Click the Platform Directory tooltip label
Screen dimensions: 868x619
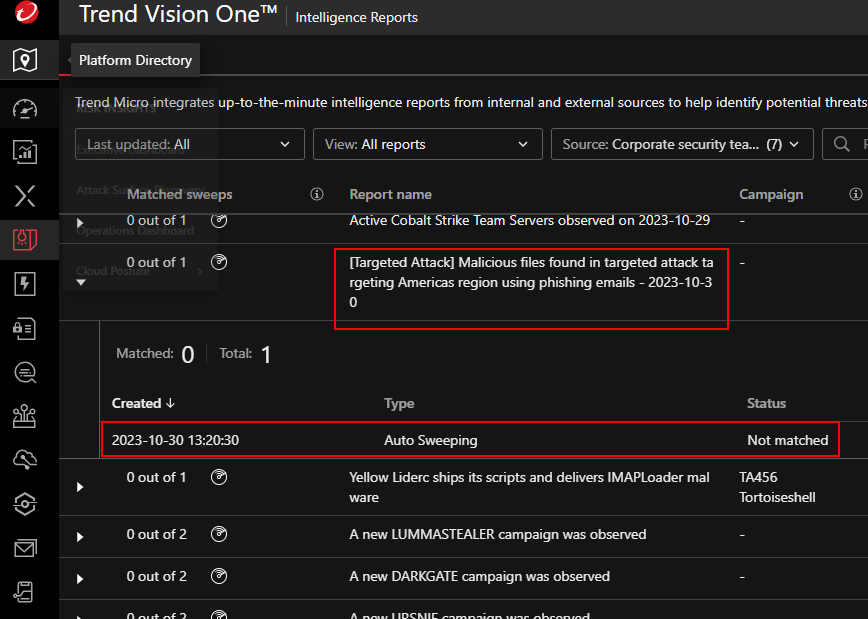pos(135,60)
